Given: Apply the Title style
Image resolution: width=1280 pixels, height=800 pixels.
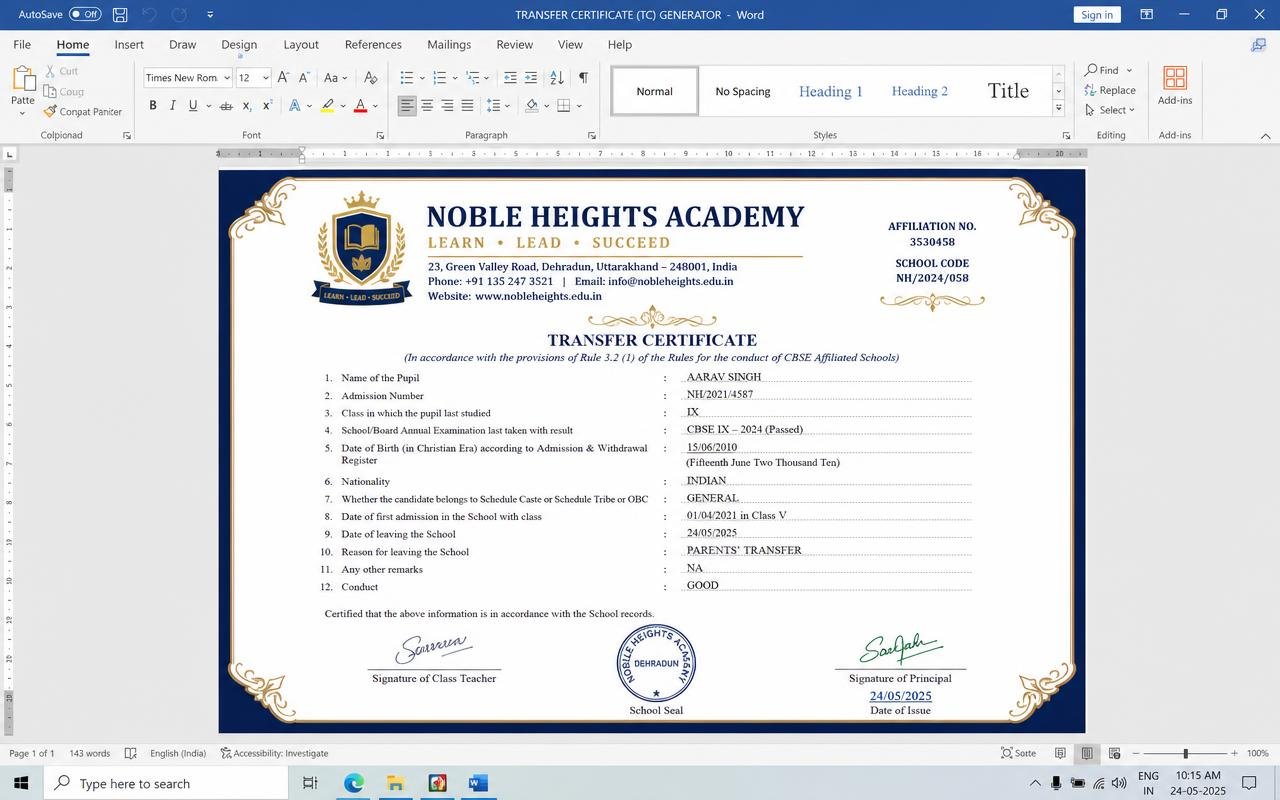Looking at the screenshot, I should pyautogui.click(x=1008, y=91).
